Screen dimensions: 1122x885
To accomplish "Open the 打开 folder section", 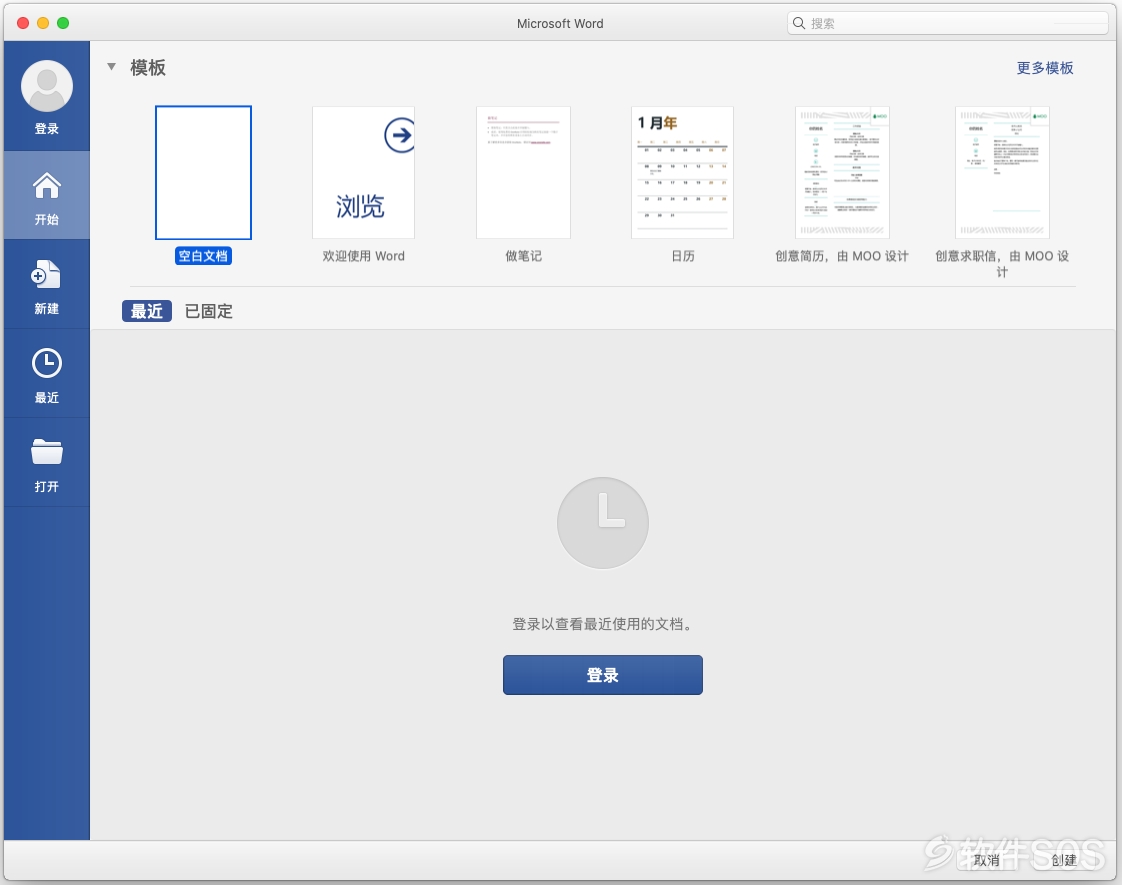I will [x=47, y=463].
